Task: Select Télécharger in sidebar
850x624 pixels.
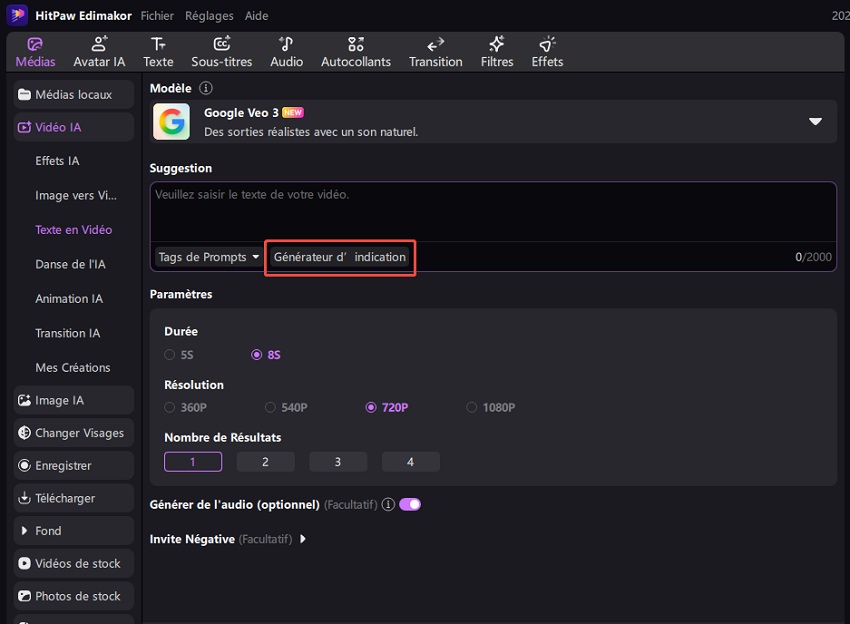Action: click(x=74, y=498)
